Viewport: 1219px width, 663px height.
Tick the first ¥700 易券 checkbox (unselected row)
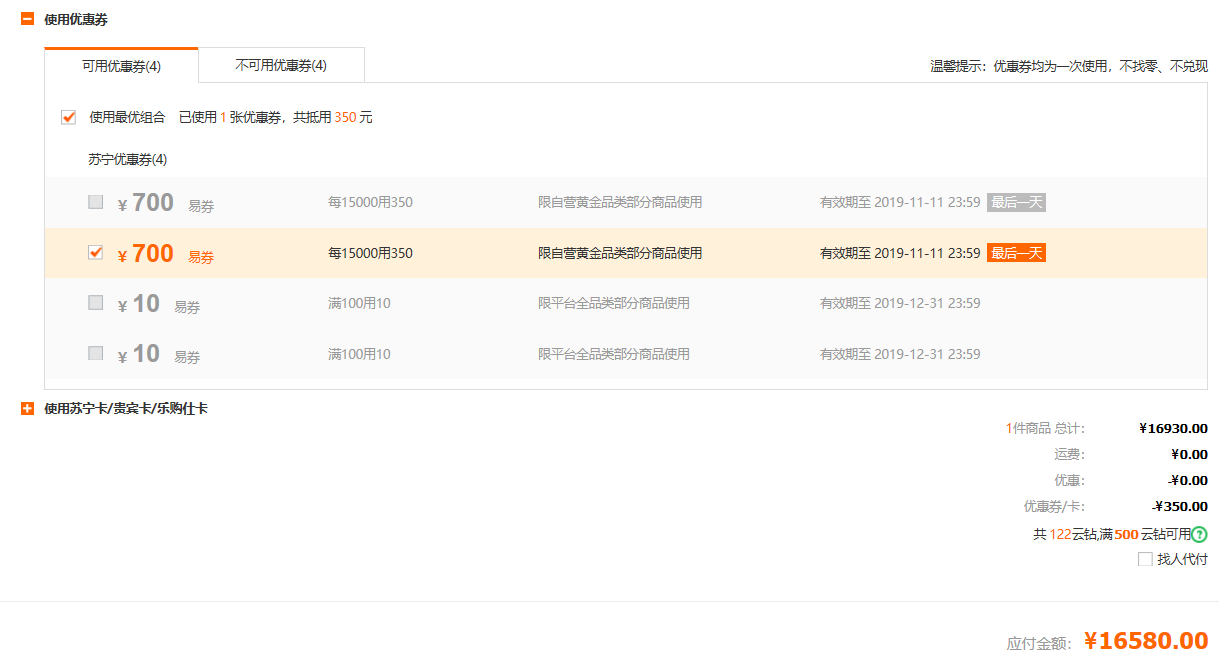pos(95,201)
